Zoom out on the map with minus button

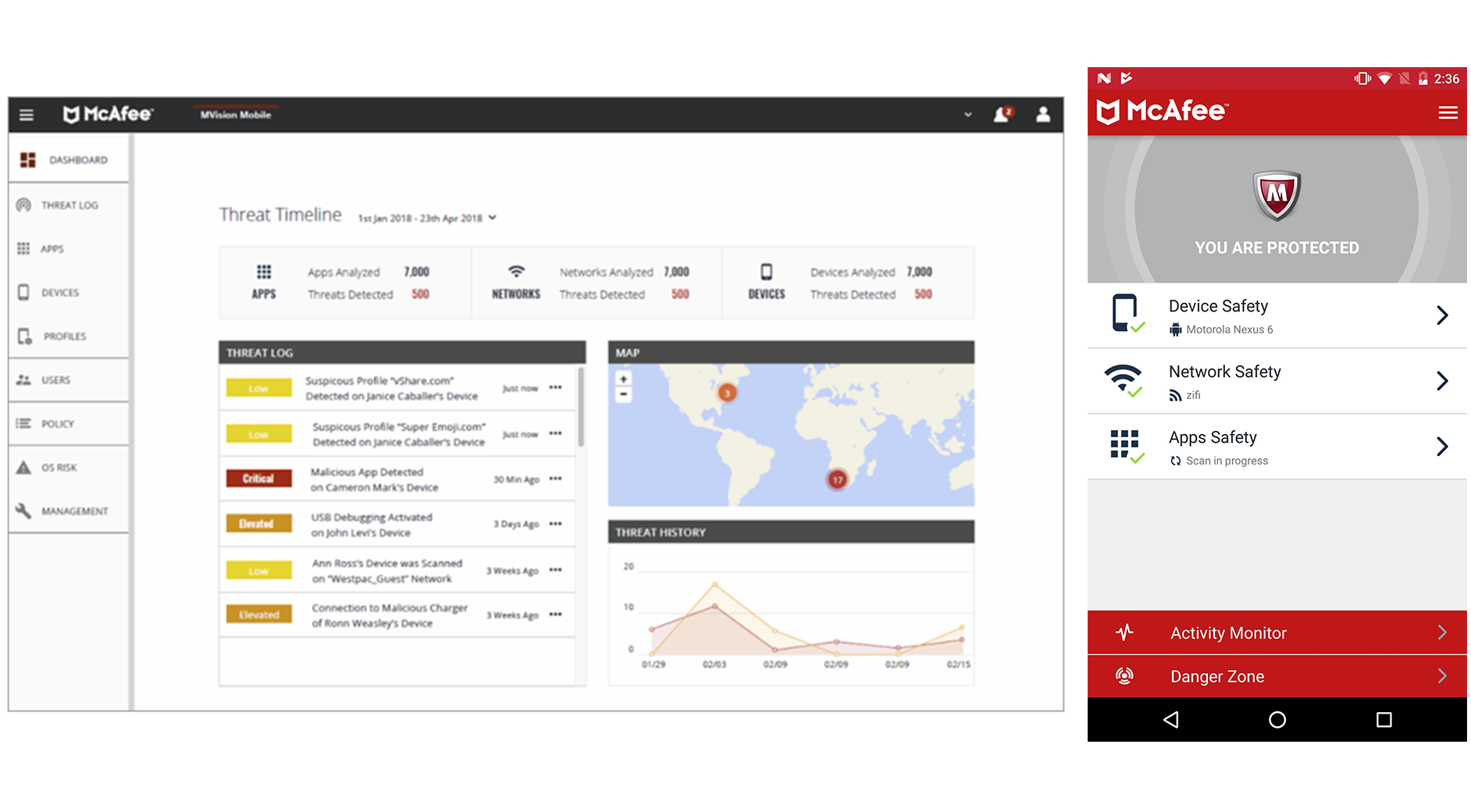click(x=623, y=394)
